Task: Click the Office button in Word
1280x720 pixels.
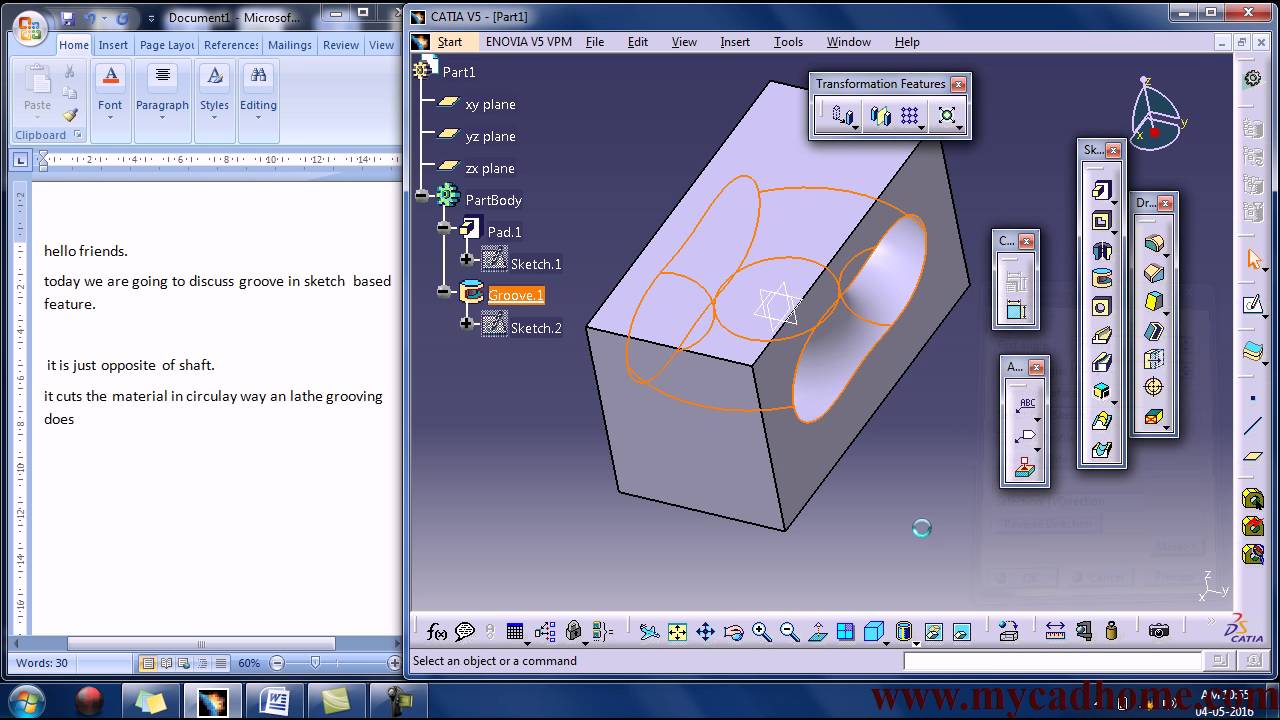Action: pos(29,27)
